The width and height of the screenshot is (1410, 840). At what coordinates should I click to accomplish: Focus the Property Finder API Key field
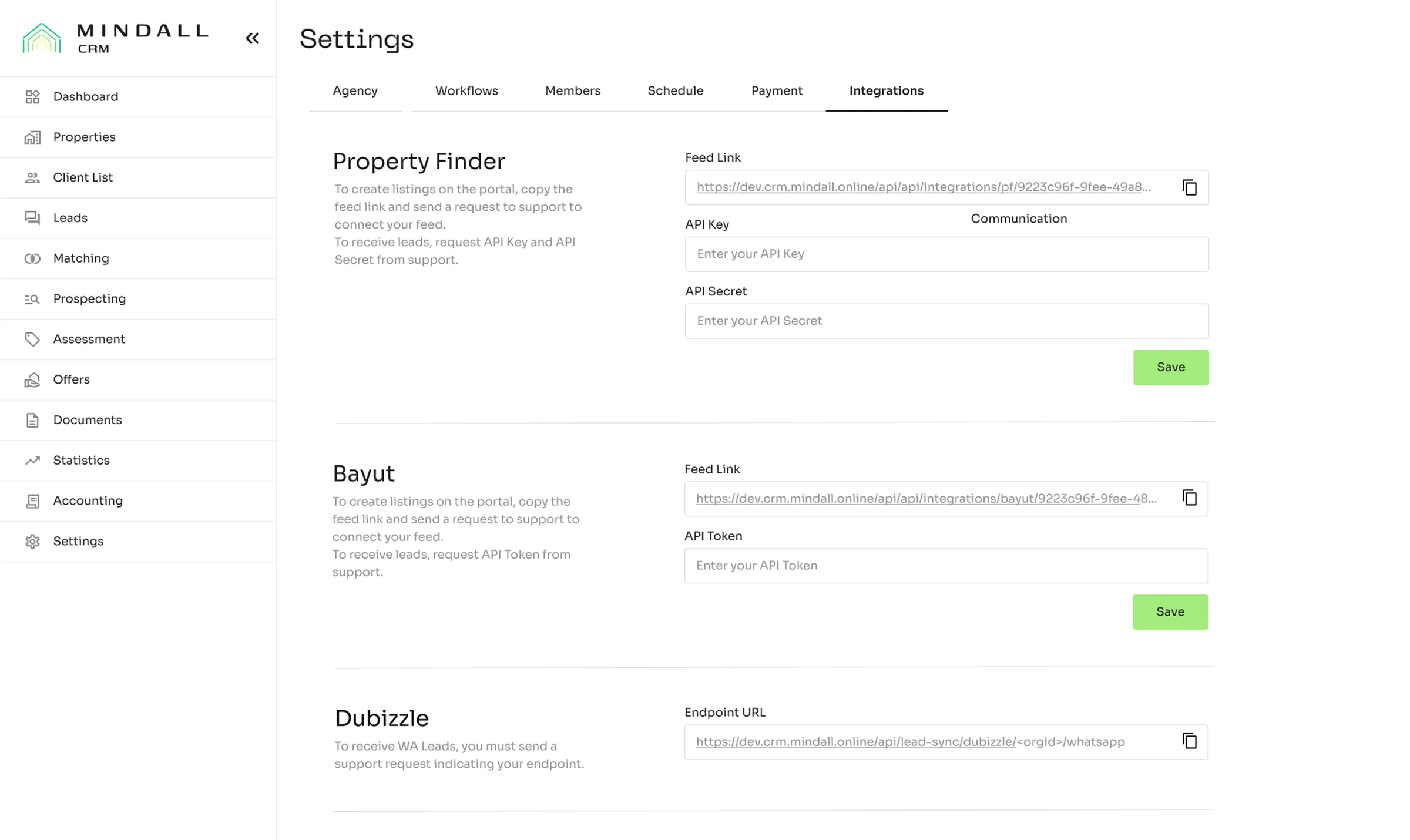(946, 254)
